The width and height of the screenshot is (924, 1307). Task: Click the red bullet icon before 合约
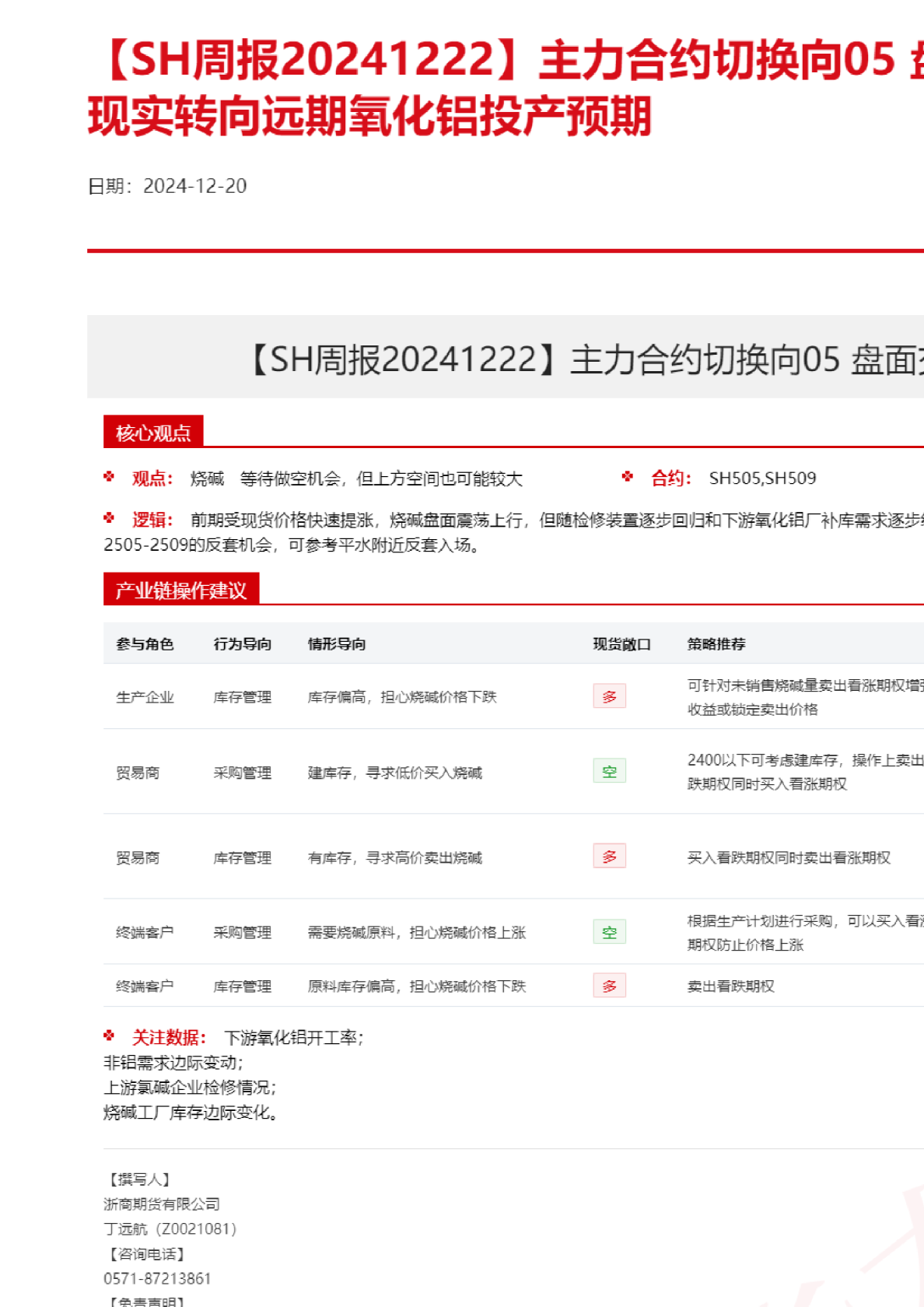628,477
